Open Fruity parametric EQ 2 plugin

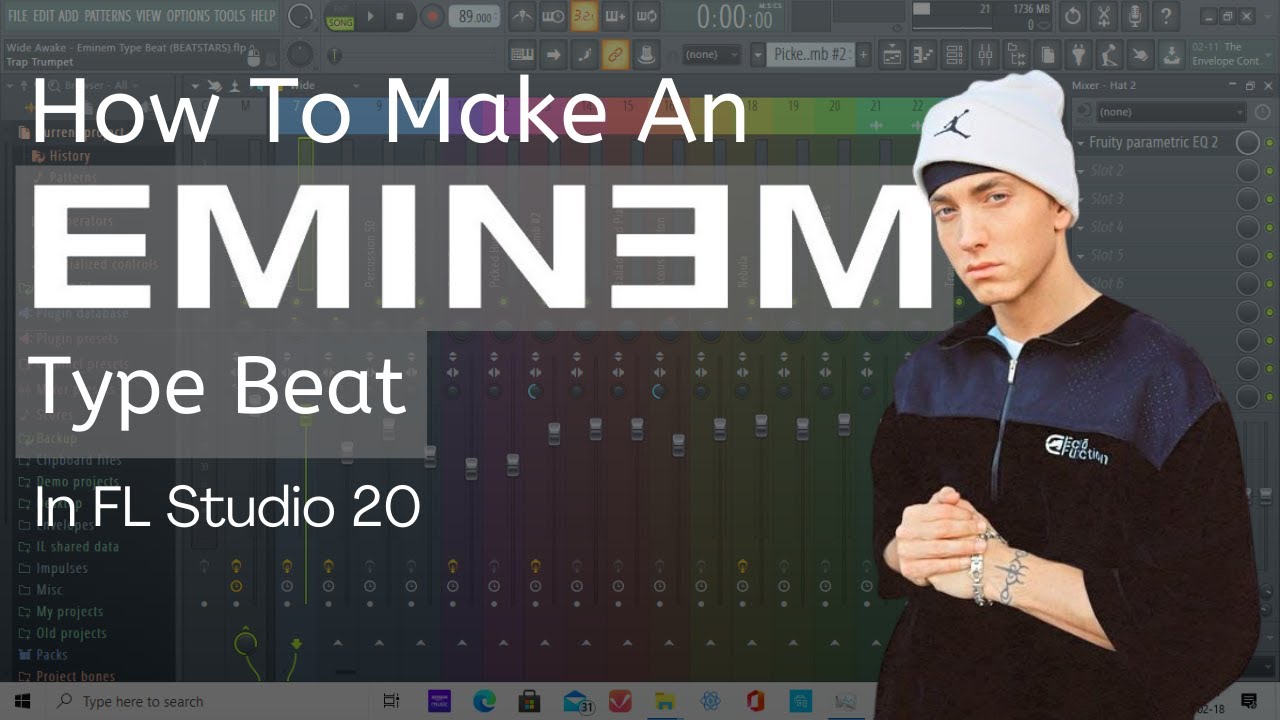coord(1153,143)
